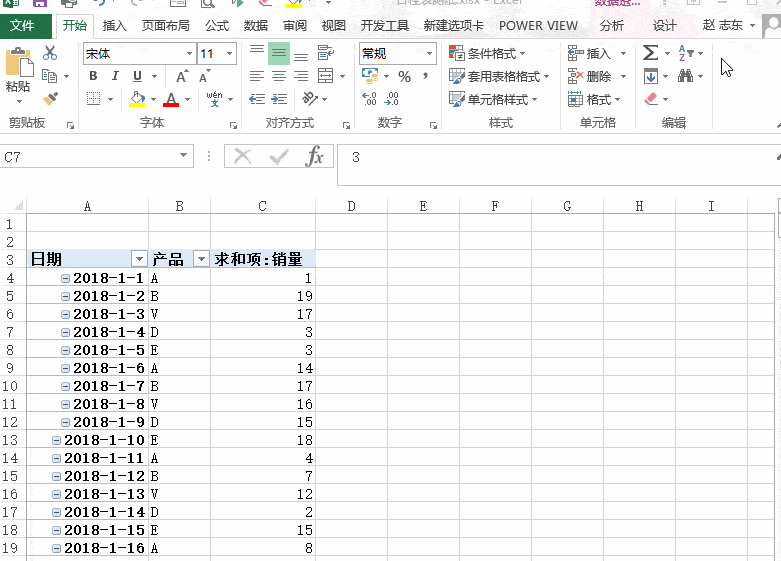The width and height of the screenshot is (781, 561).
Task: Toggle middle align icon
Action: tap(279, 53)
